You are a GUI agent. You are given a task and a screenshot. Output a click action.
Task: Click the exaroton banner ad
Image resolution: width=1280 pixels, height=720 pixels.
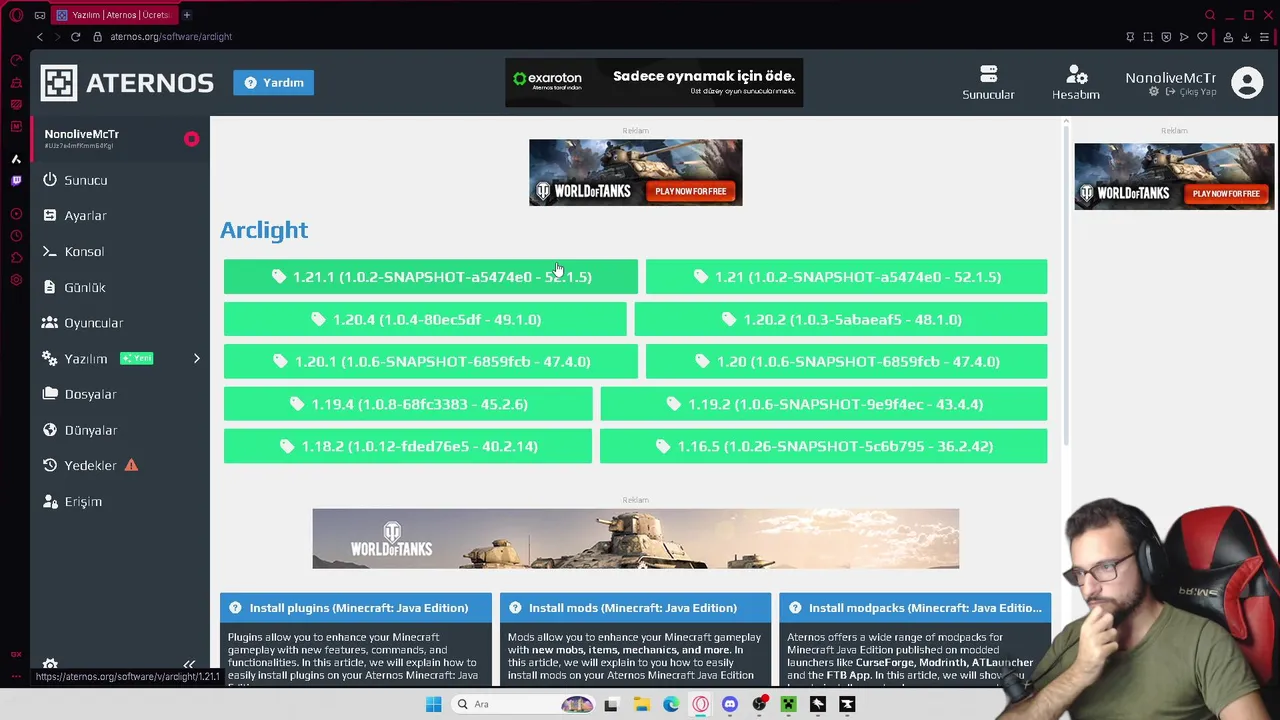click(654, 82)
